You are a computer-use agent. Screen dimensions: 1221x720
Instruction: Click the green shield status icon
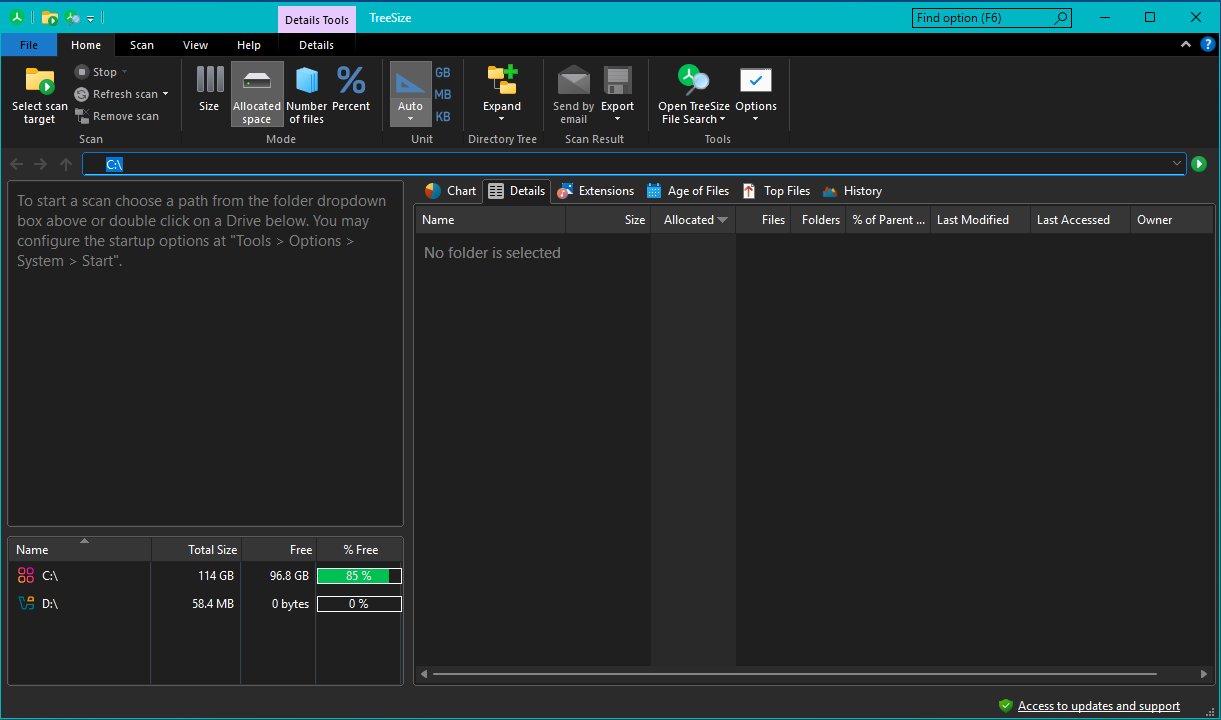point(1006,706)
